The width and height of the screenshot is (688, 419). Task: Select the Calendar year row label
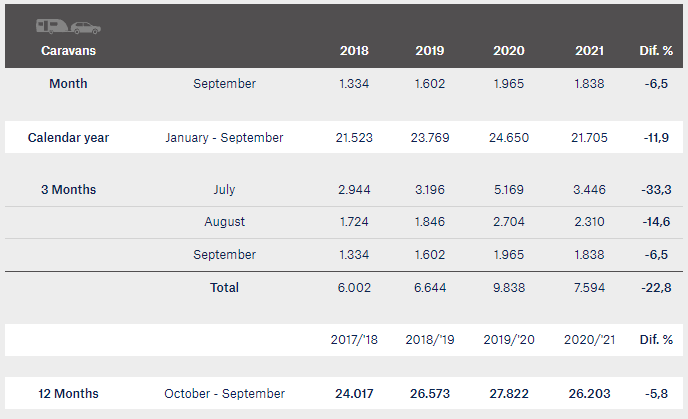coord(68,138)
